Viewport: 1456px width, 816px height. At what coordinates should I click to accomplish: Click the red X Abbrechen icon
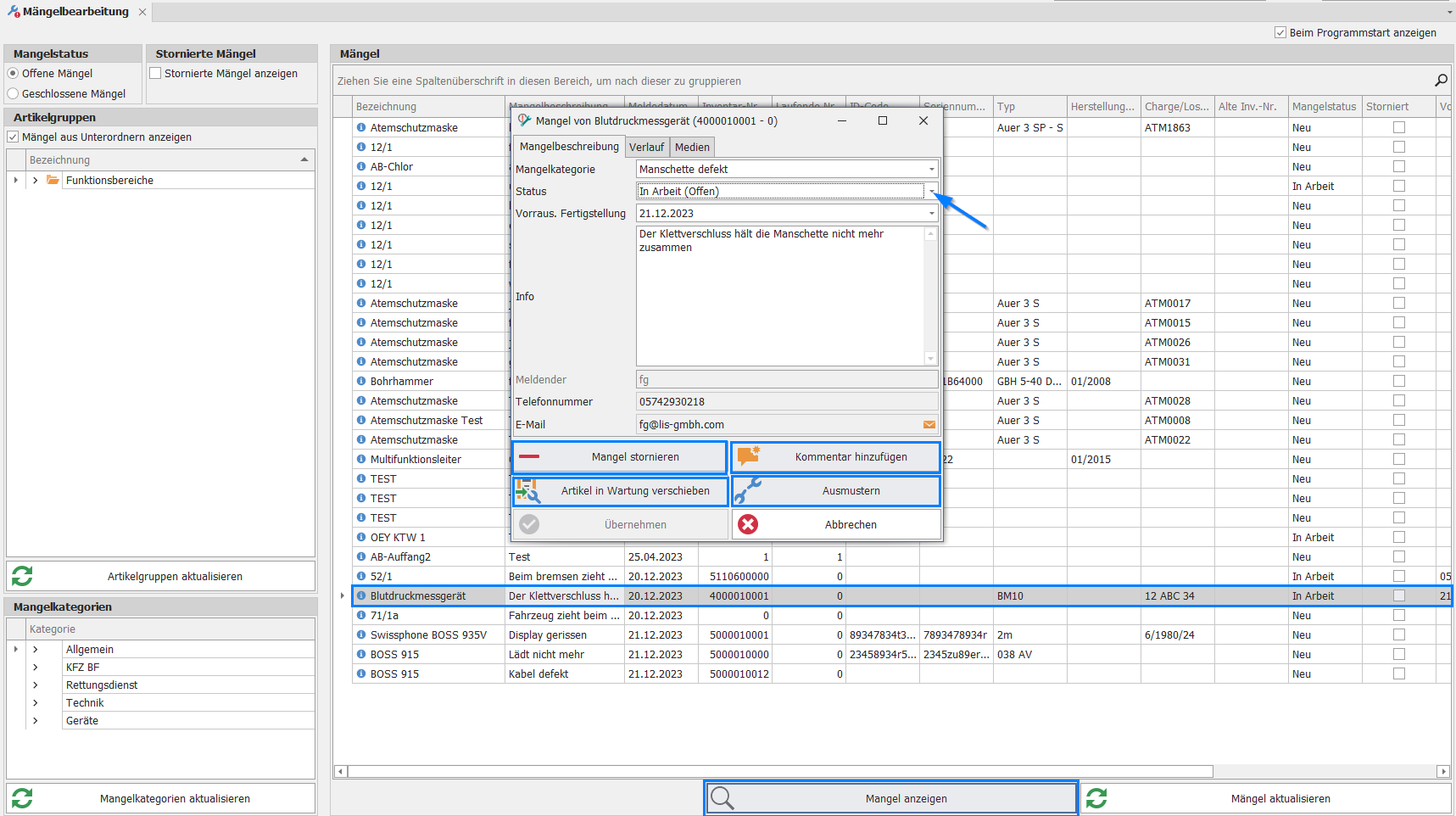click(748, 525)
